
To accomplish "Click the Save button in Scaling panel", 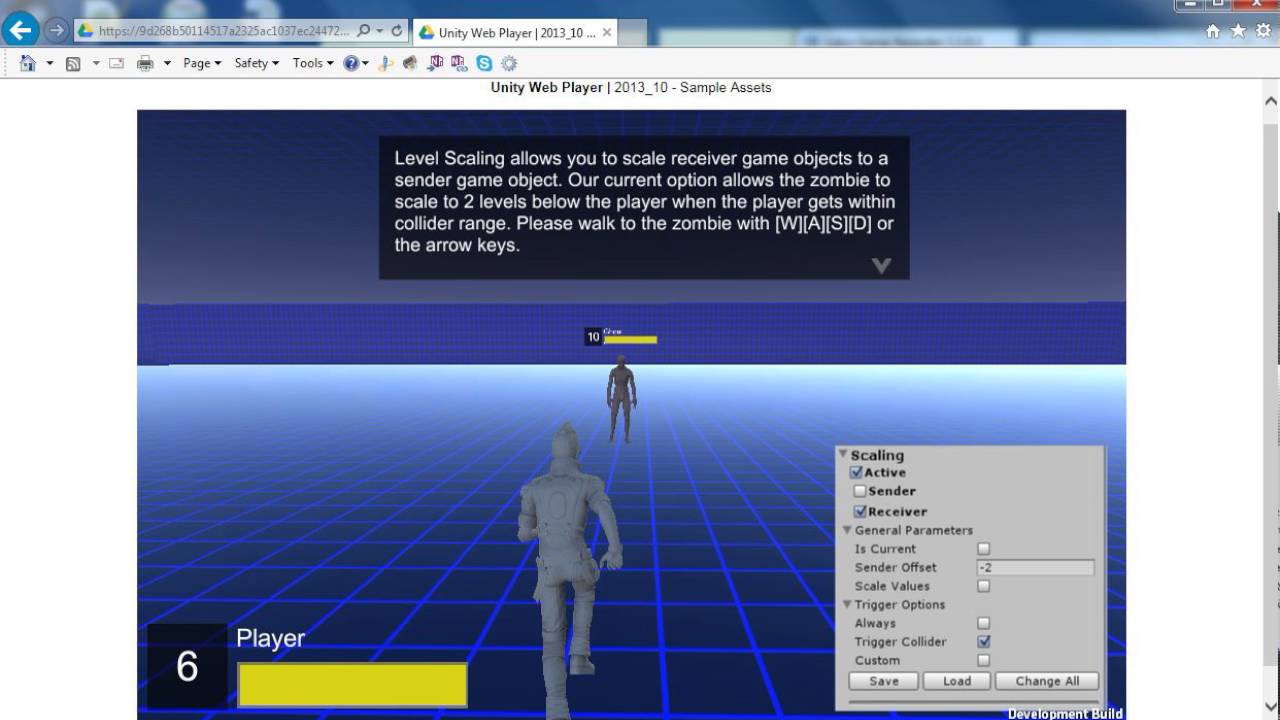I will pos(882,681).
